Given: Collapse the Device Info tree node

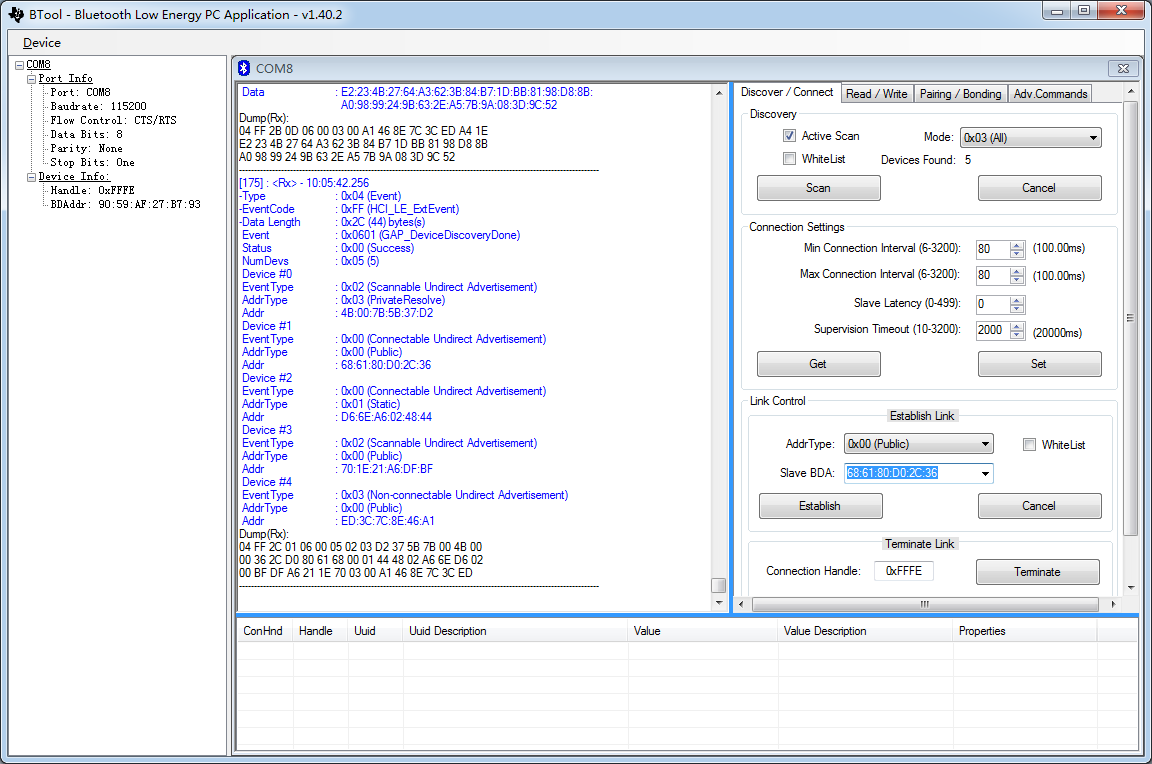Looking at the screenshot, I should tap(31, 177).
